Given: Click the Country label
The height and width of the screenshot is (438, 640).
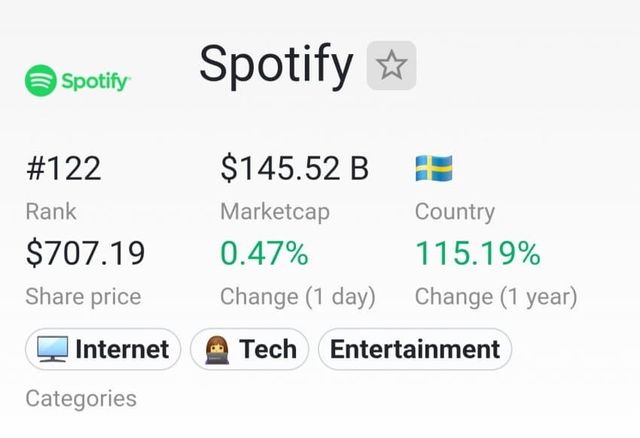Looking at the screenshot, I should (454, 212).
